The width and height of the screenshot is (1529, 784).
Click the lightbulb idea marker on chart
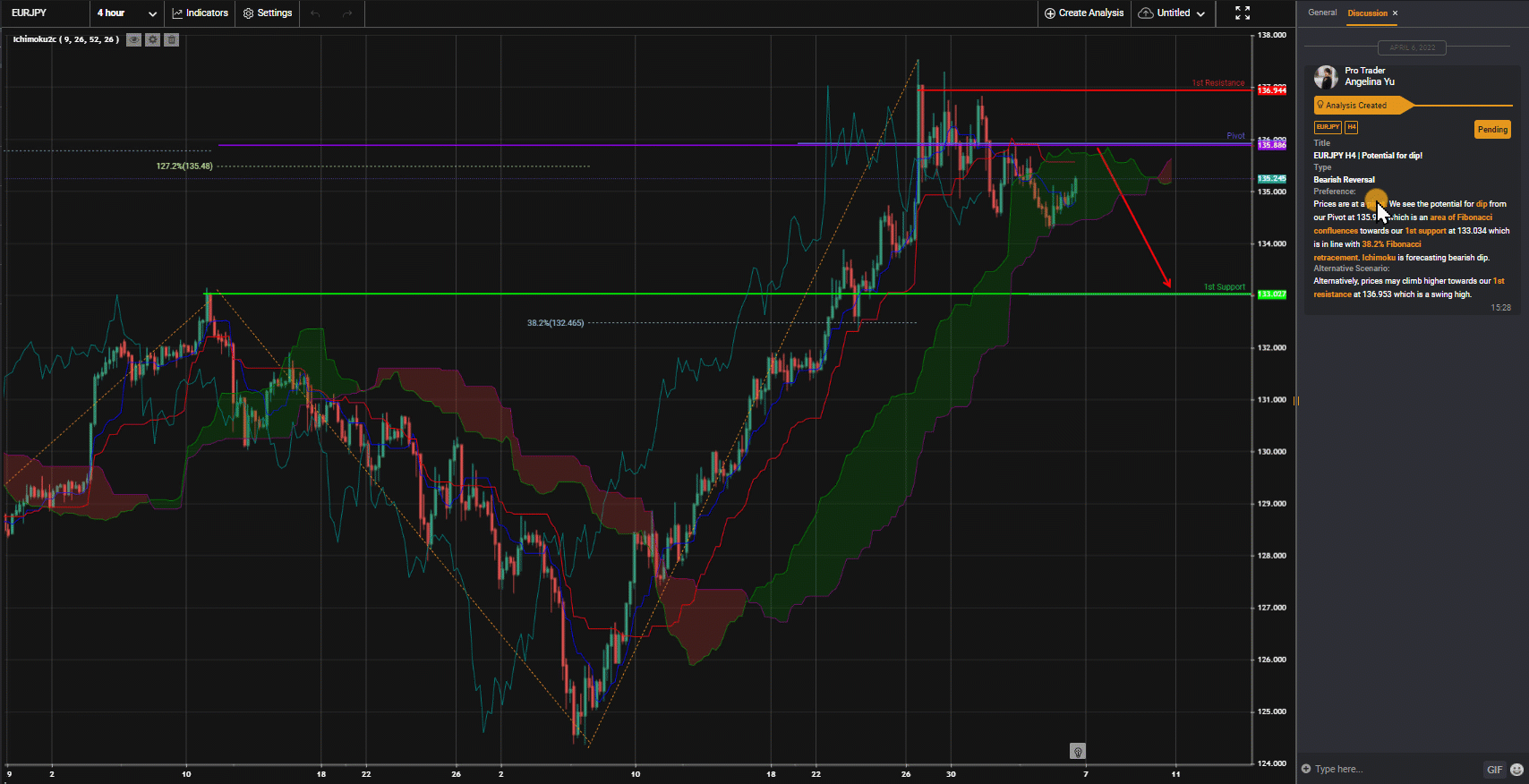[1078, 751]
